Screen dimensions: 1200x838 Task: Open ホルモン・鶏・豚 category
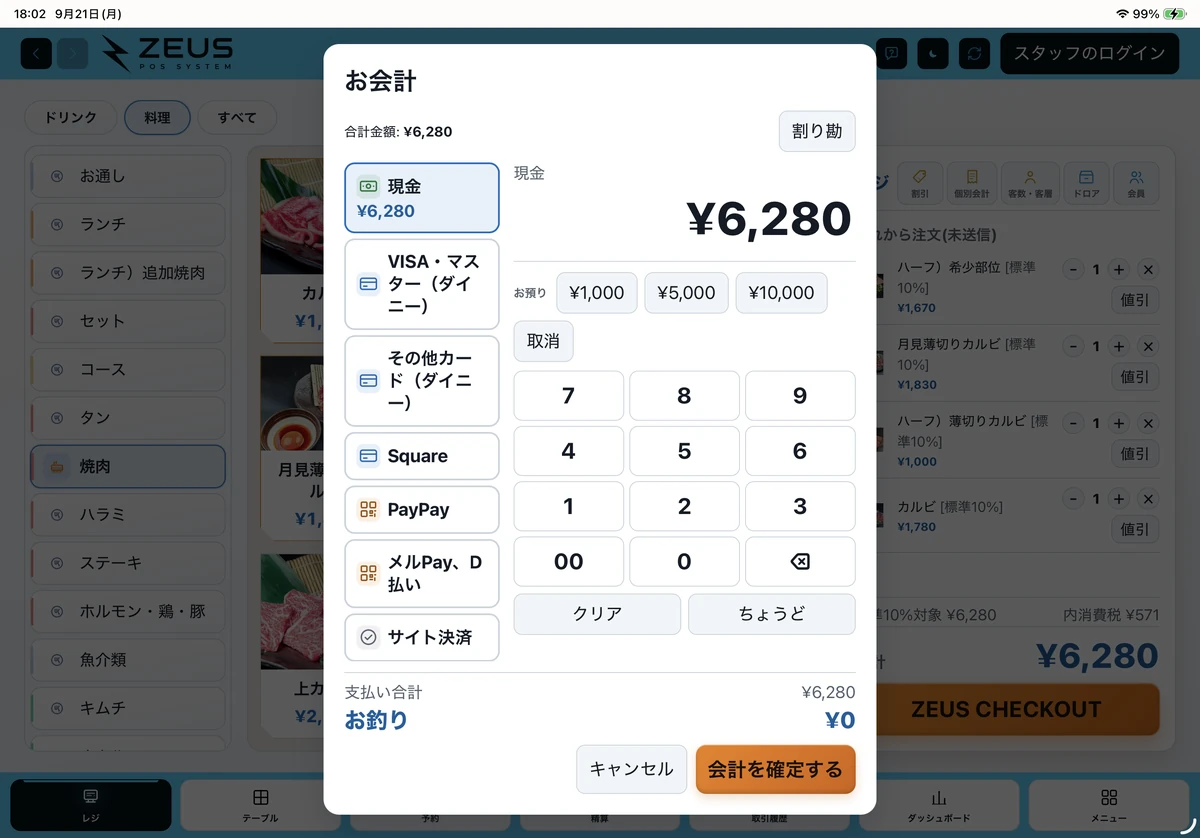(x=128, y=611)
